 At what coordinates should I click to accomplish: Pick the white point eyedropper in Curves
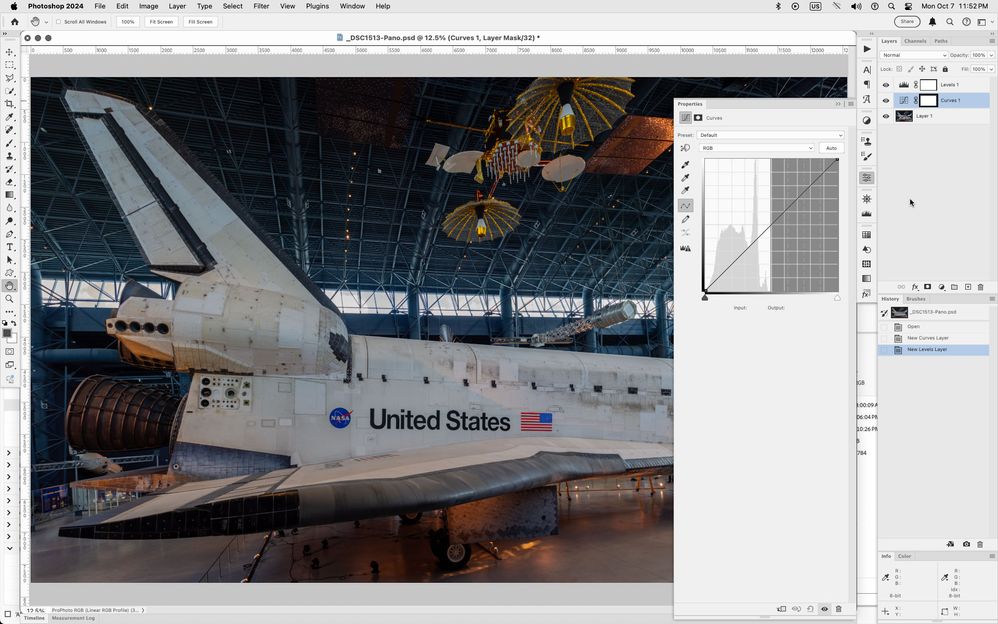click(x=685, y=190)
